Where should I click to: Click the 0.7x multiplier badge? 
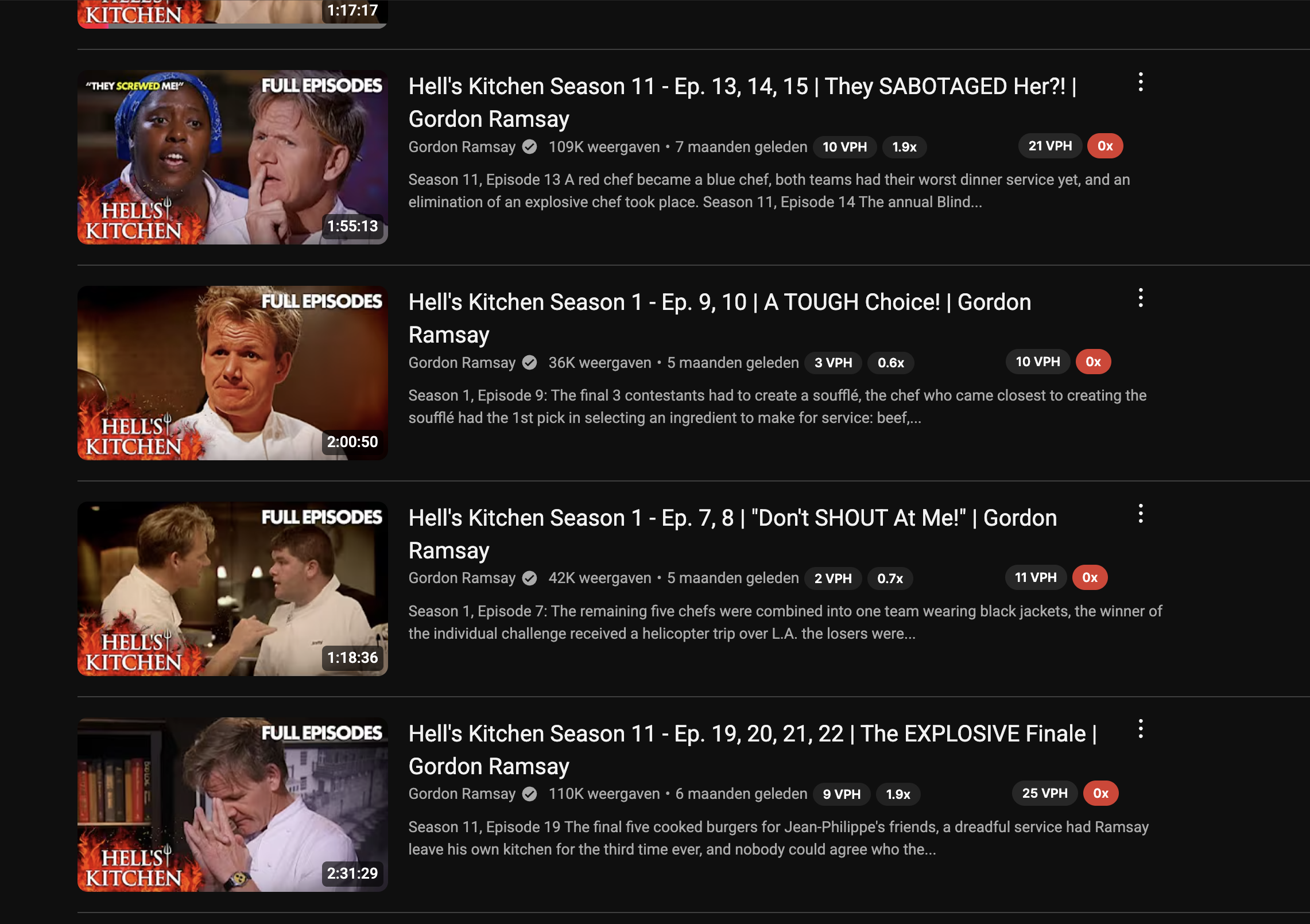pos(890,579)
